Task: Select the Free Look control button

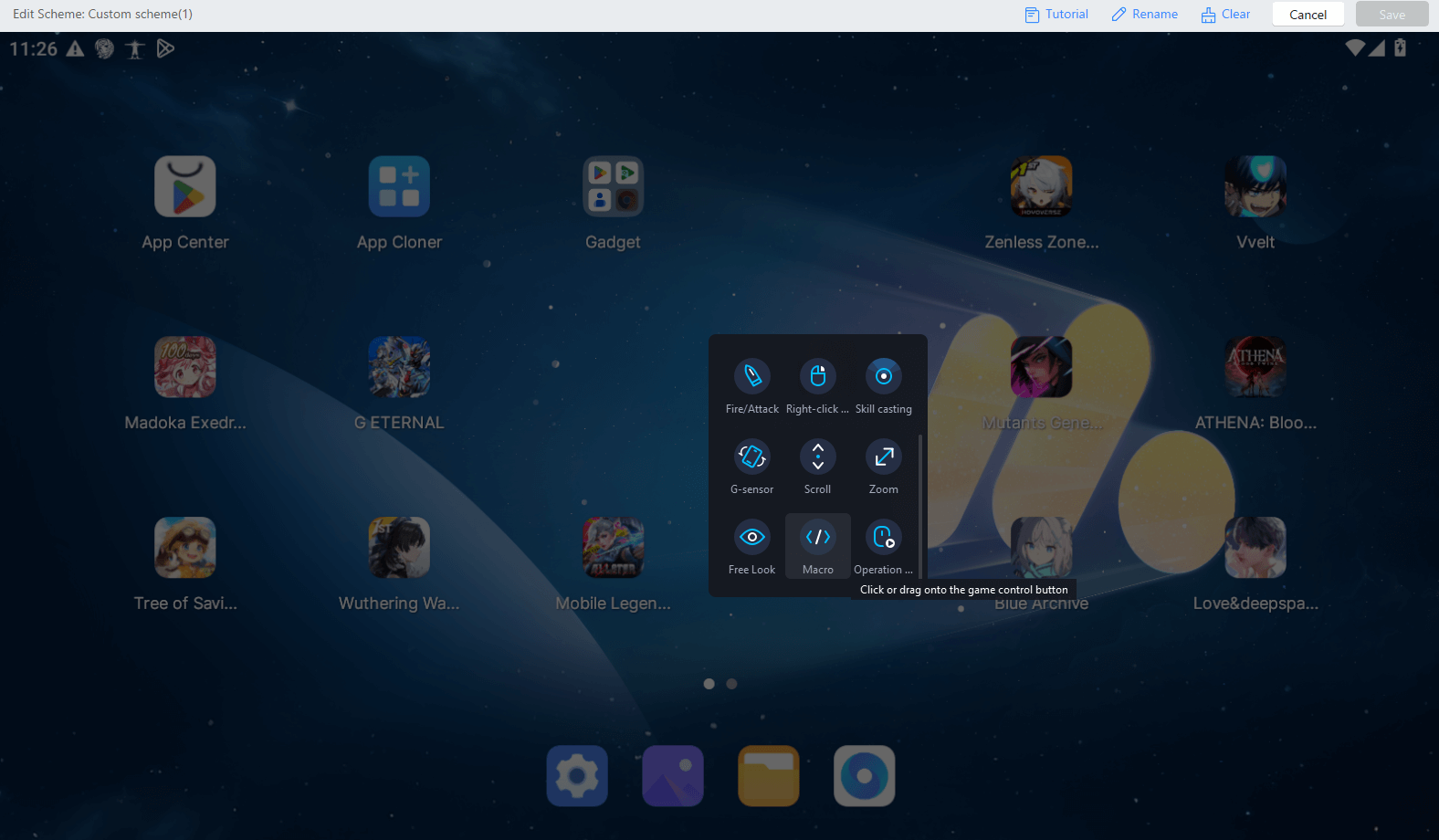Action: point(751,548)
